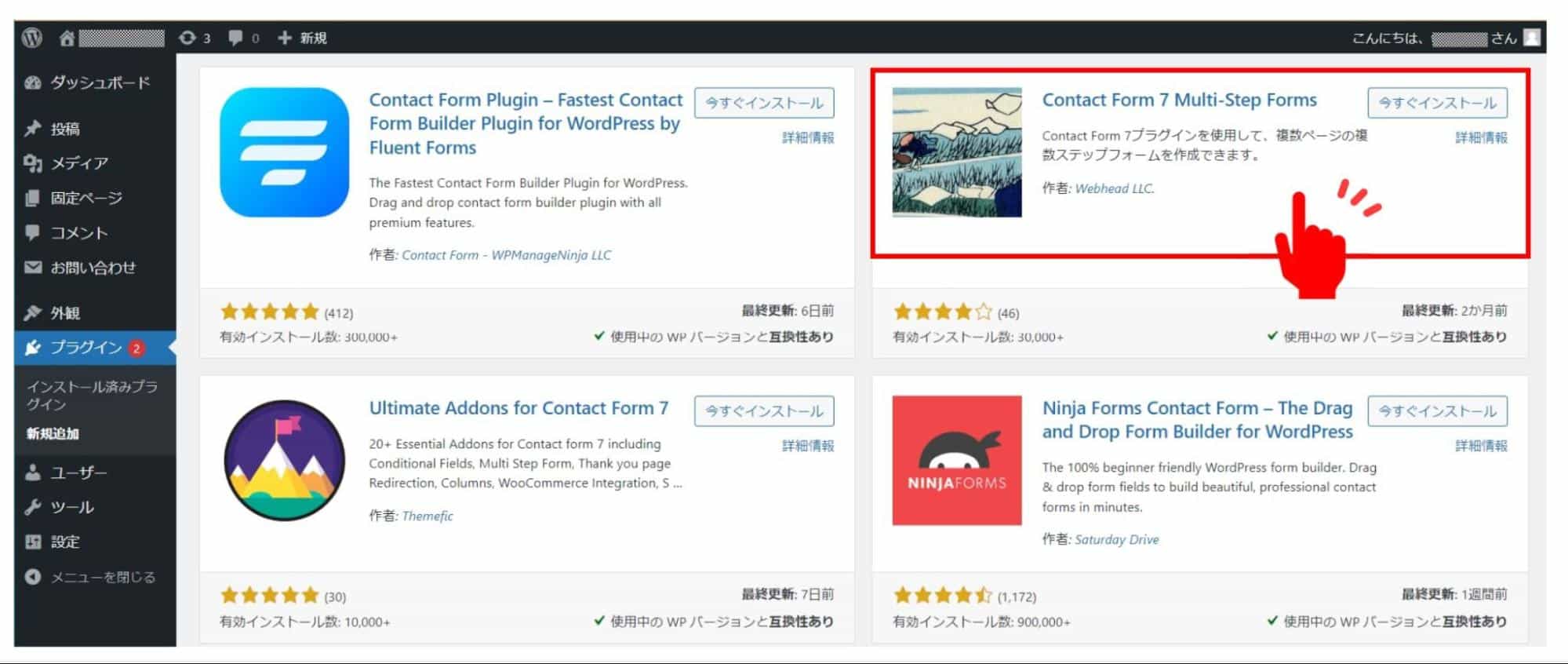
Task: Click the WordPress logo icon
Action: 32,38
